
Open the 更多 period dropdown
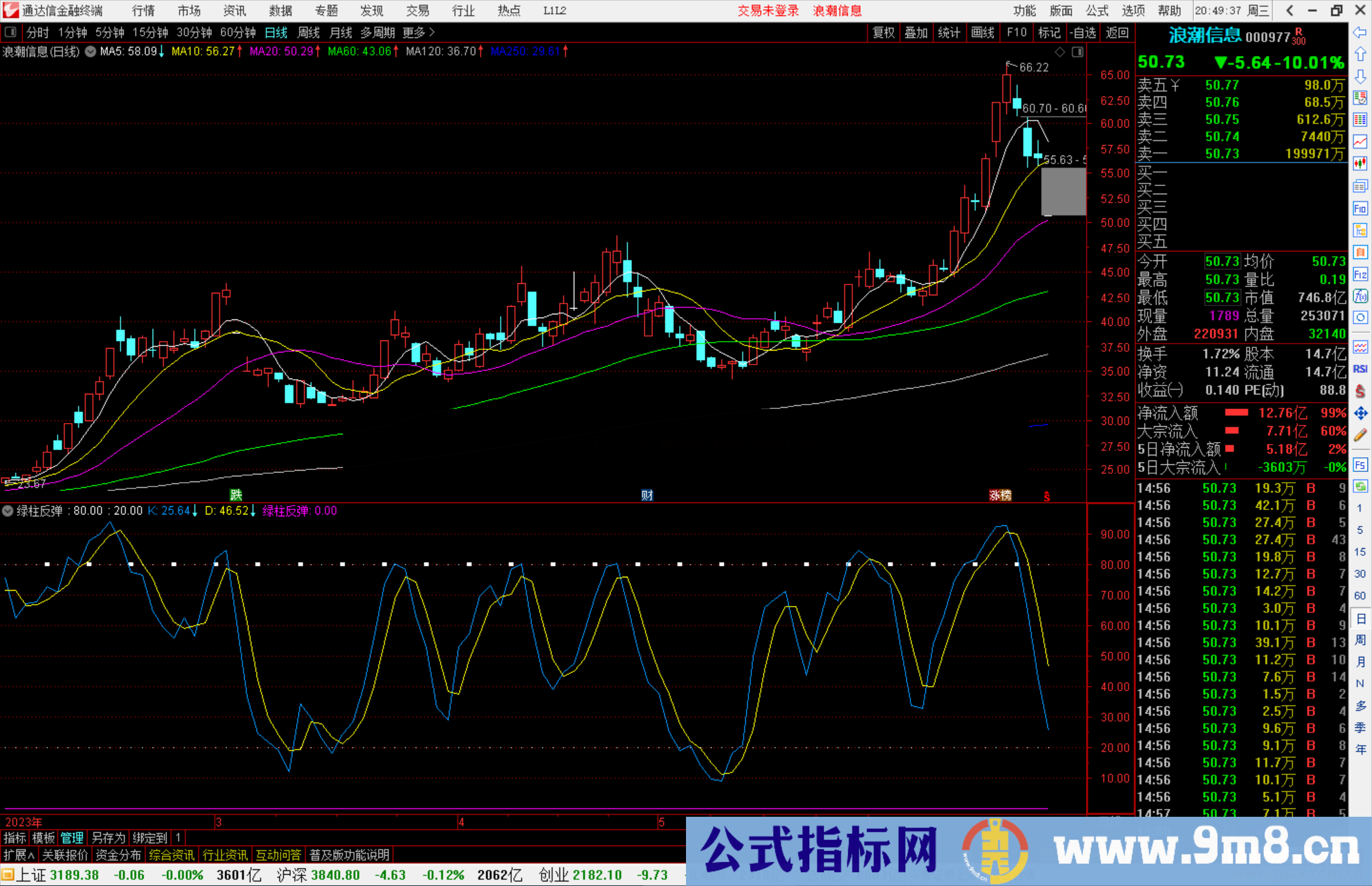click(x=413, y=32)
